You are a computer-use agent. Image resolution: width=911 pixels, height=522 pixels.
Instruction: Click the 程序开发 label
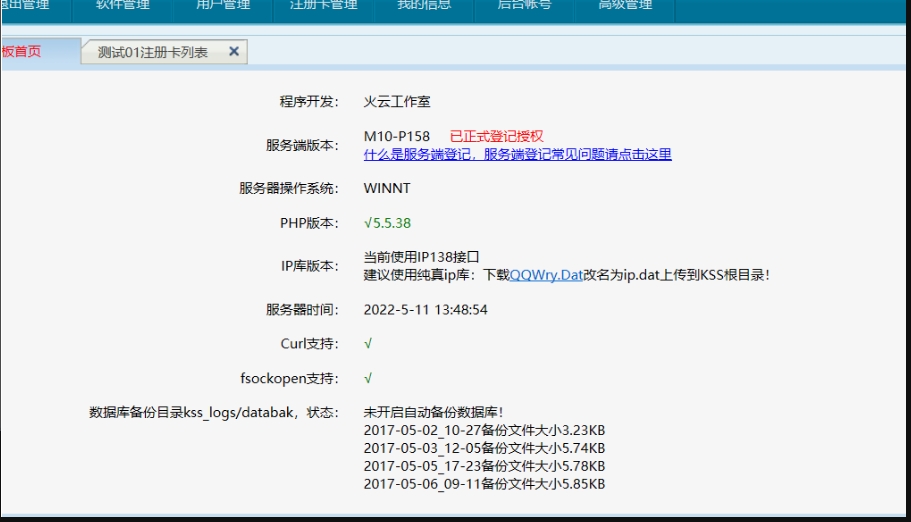(309, 102)
